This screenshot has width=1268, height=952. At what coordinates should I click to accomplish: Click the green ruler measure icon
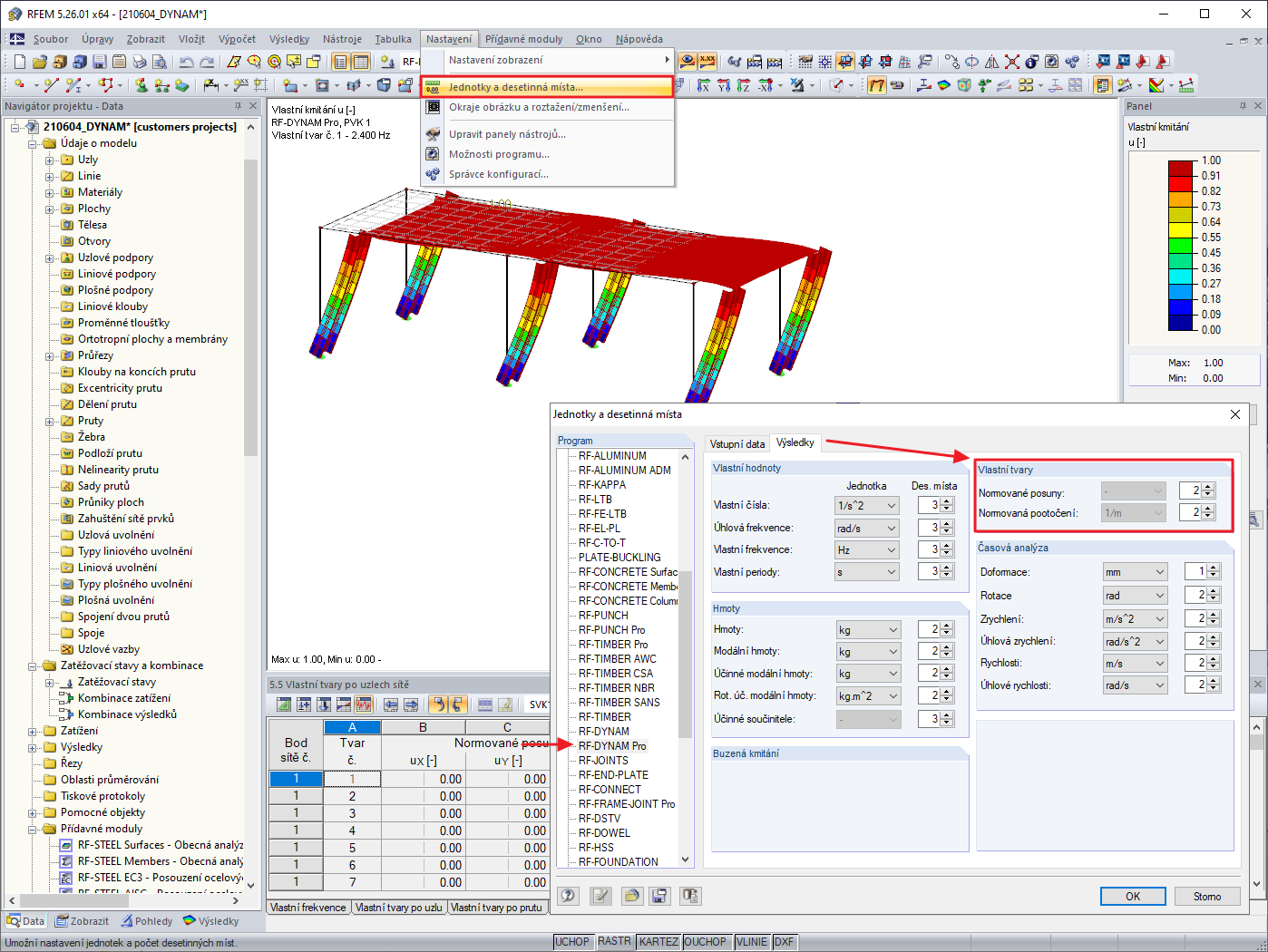point(1185,85)
